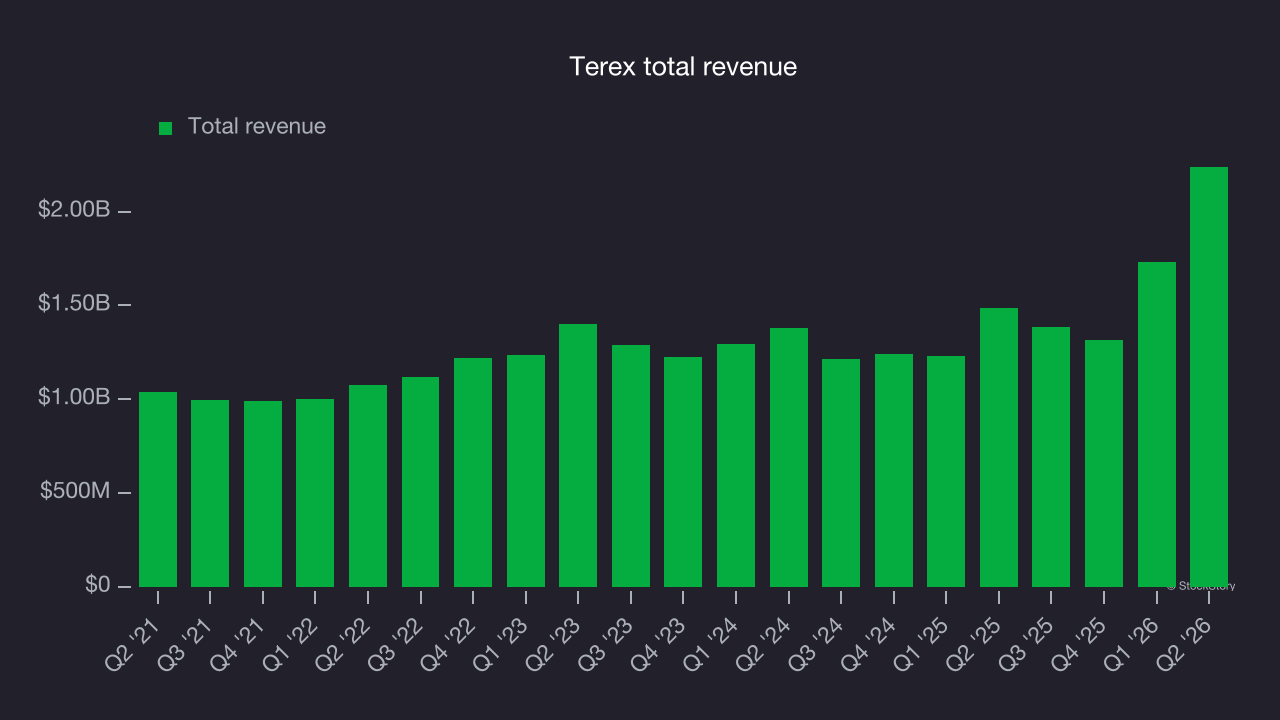The width and height of the screenshot is (1280, 720).
Task: Select the Q3 '21 revenue bar
Action: tap(210, 493)
